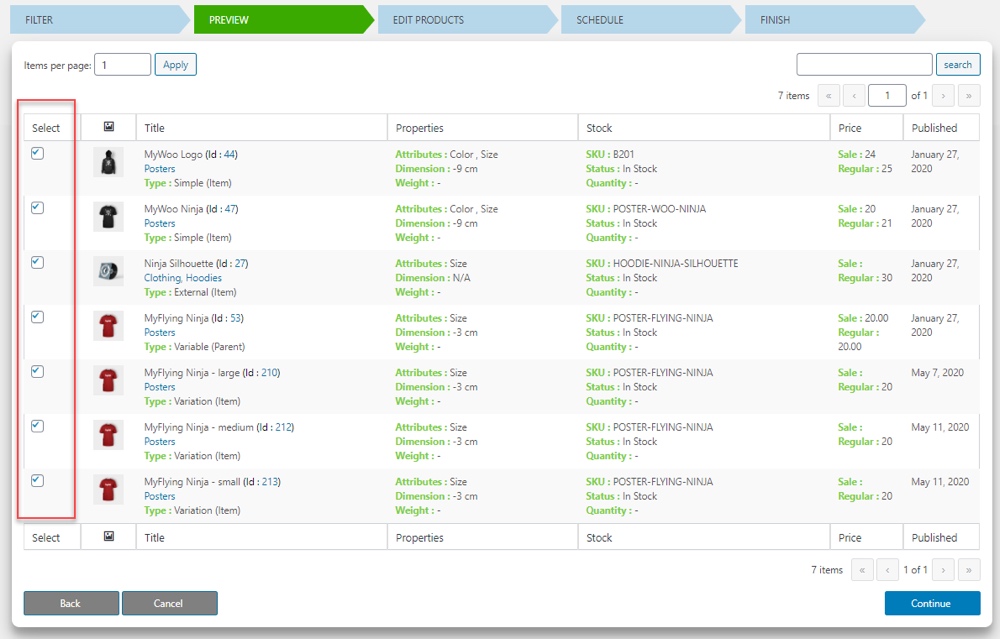Image resolution: width=1000 pixels, height=639 pixels.
Task: Uncheck the MyWoo Logo product checkbox
Action: pos(37,154)
